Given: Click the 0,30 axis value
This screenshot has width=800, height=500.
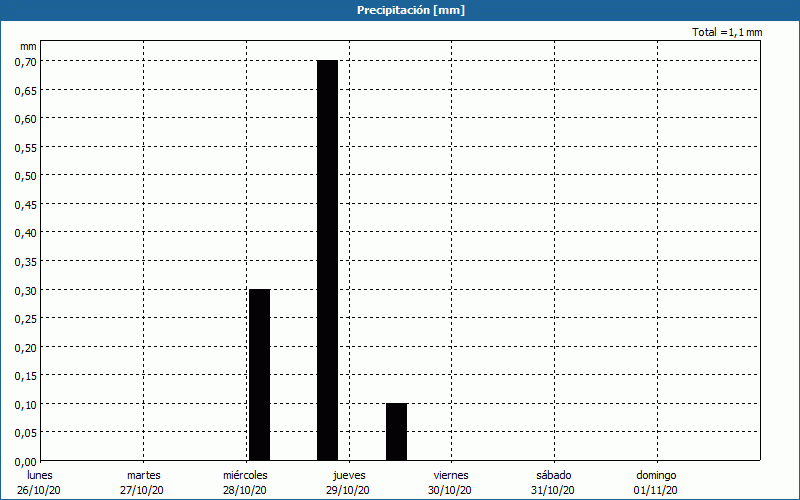Looking at the screenshot, I should coord(26,290).
